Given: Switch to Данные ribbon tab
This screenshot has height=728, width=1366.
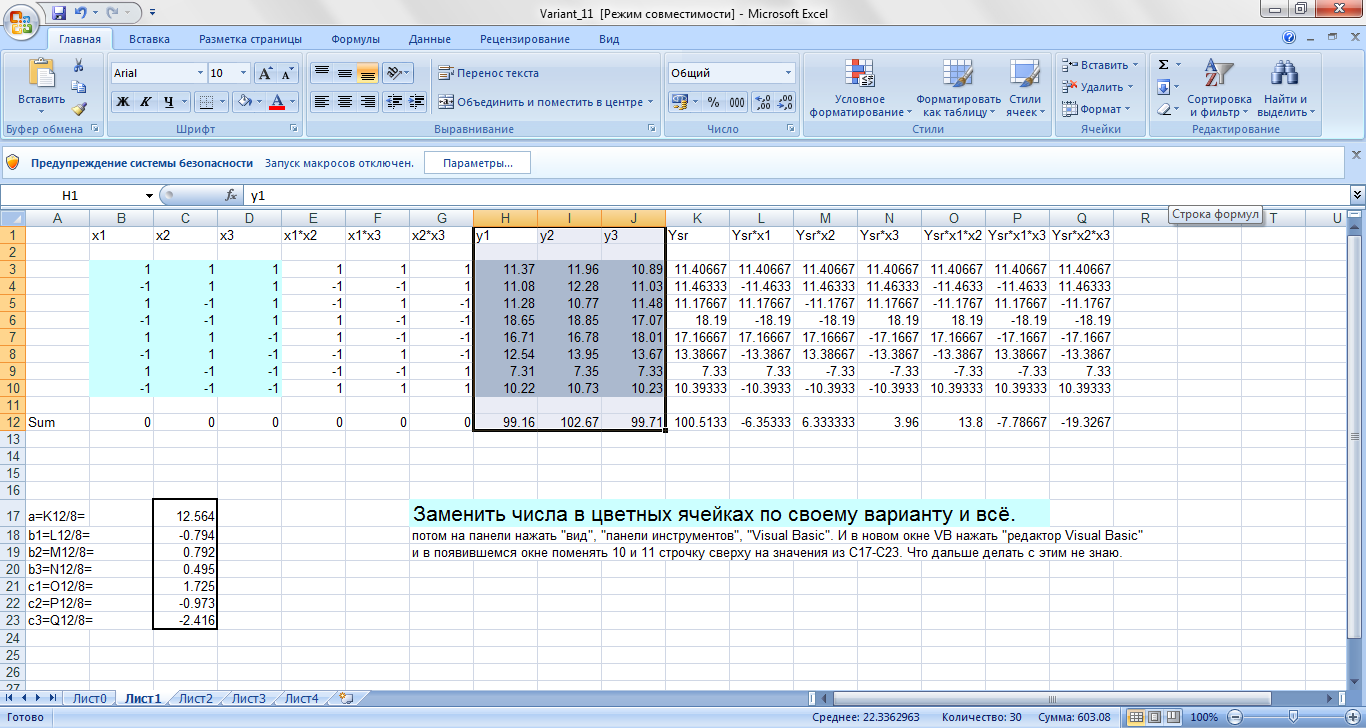Looking at the screenshot, I should click(429, 39).
